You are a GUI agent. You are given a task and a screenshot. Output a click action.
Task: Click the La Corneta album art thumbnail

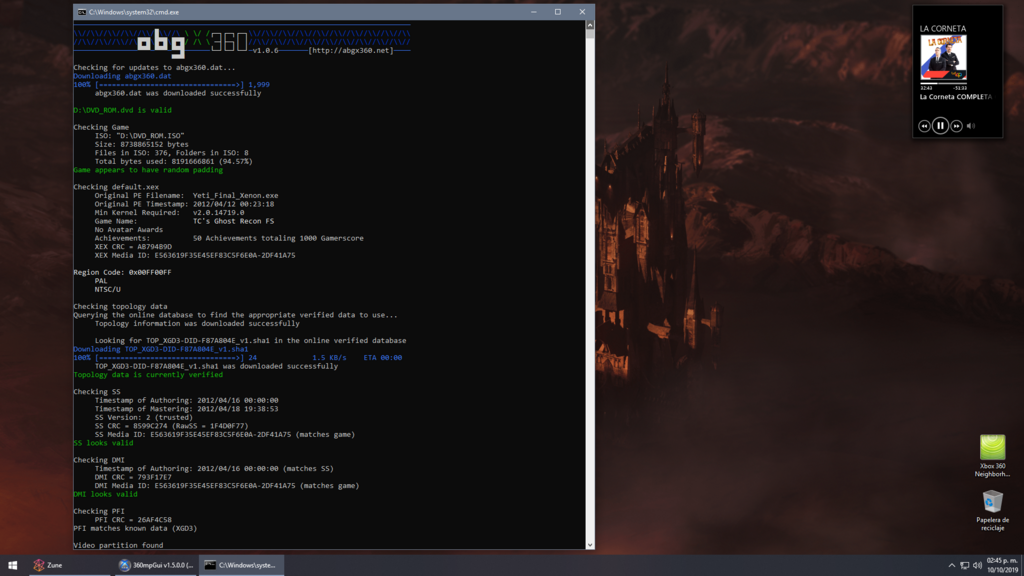944,58
